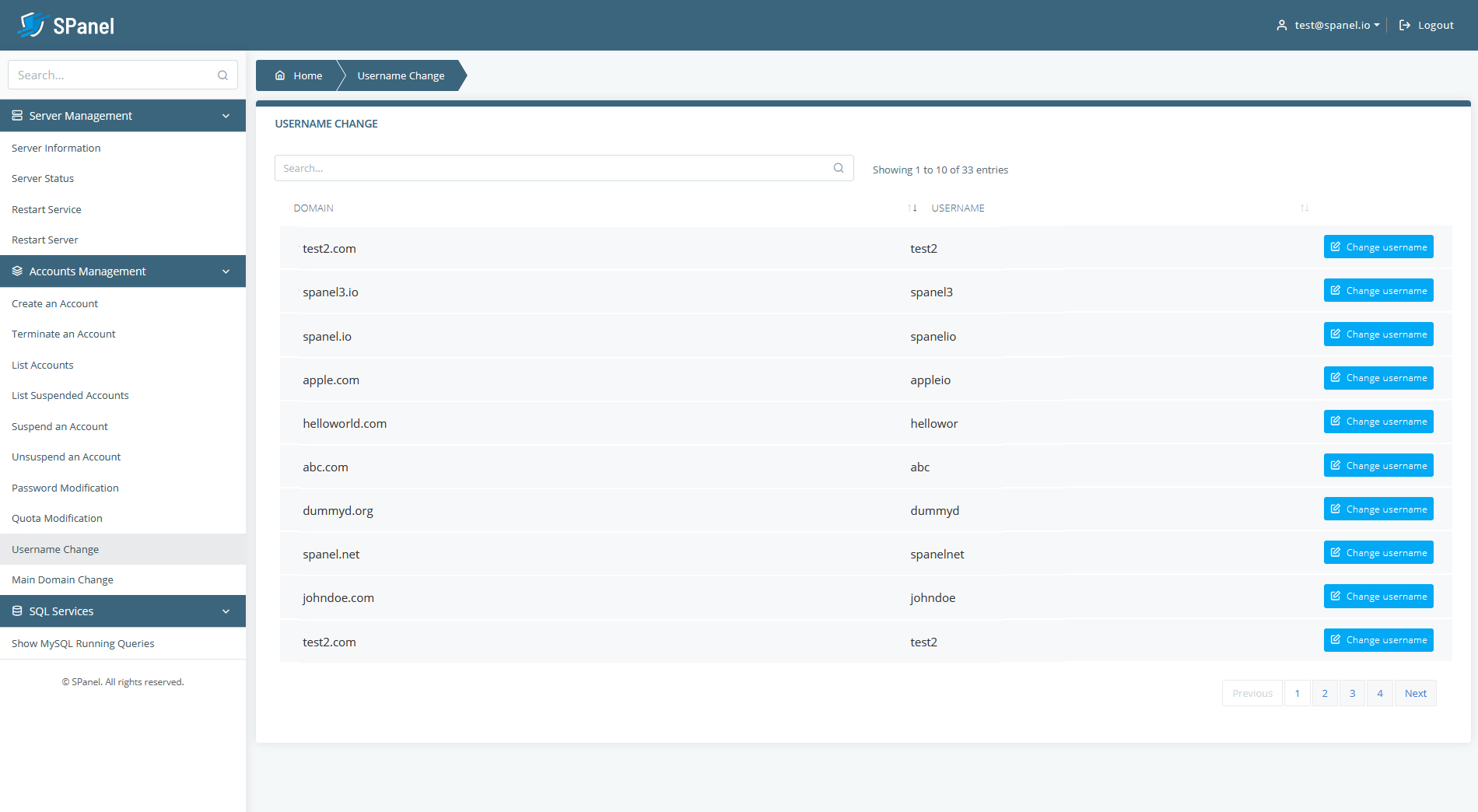Click the Logout icon in header
The width and height of the screenshot is (1478, 812).
click(x=1404, y=25)
